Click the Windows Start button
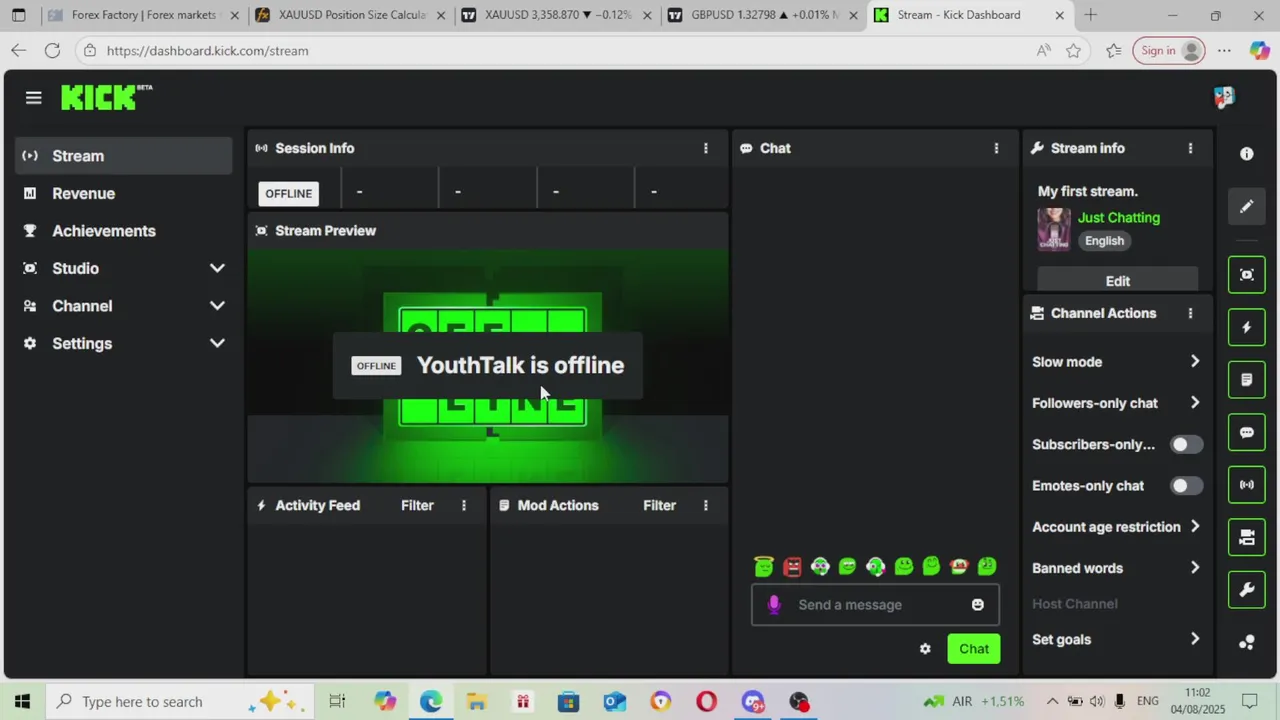This screenshot has height=720, width=1280. click(22, 701)
